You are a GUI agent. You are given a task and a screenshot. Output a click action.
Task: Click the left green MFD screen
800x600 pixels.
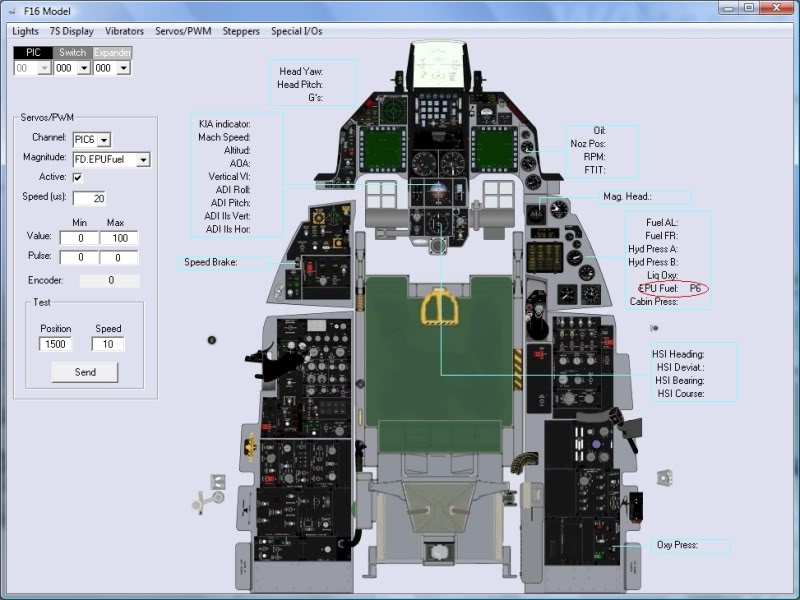click(382, 149)
